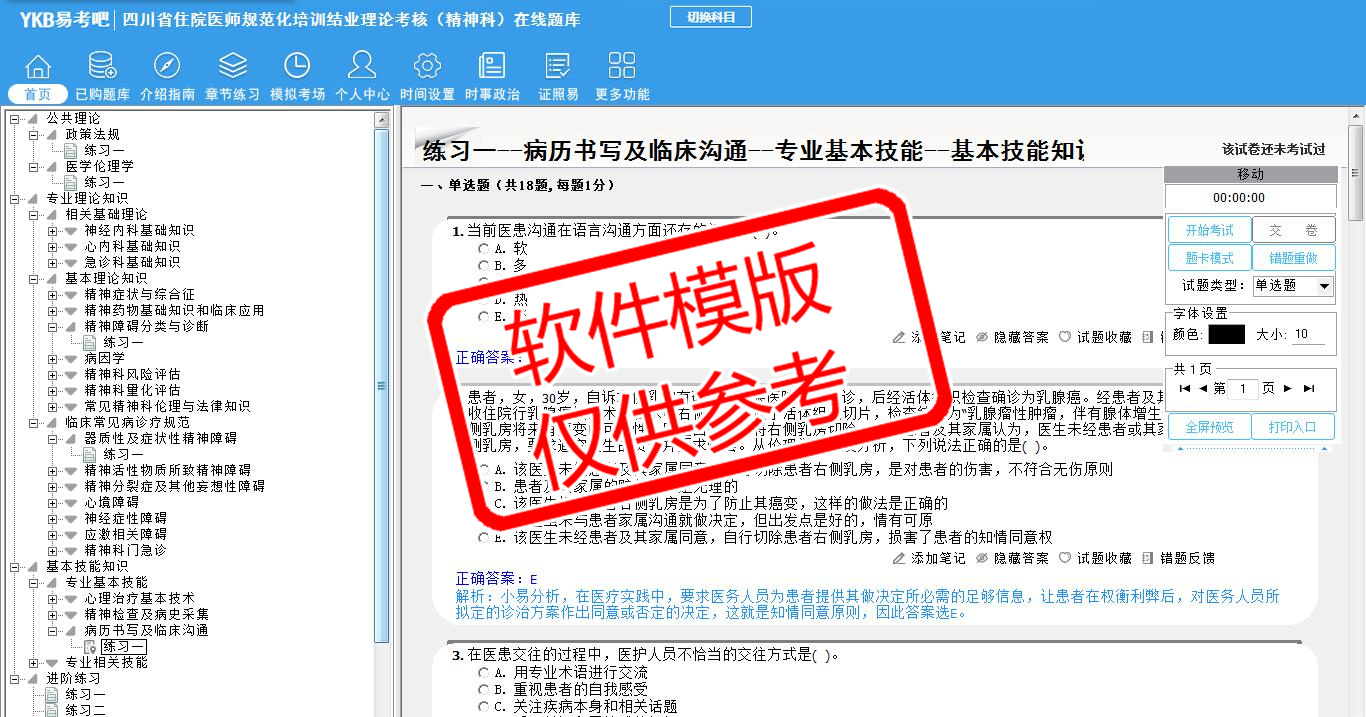Click 试题收藏 heart icon for question 2
Screen dimensions: 1366x717
[1065, 558]
